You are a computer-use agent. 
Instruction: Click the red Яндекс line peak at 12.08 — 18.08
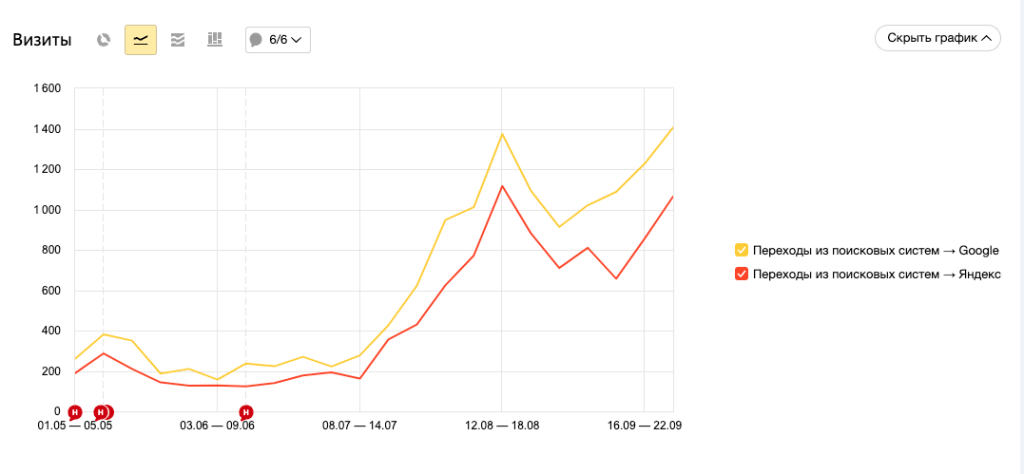pyautogui.click(x=502, y=186)
